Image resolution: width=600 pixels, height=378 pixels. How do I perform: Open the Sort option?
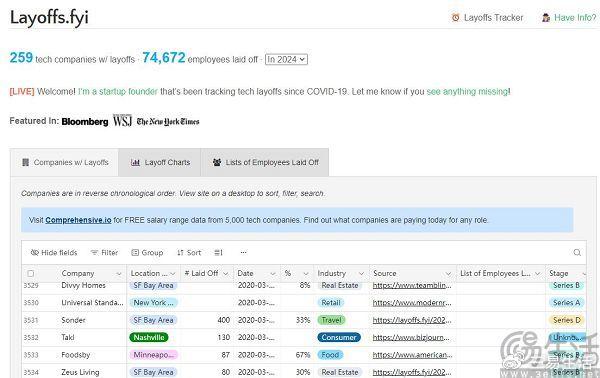189,253
